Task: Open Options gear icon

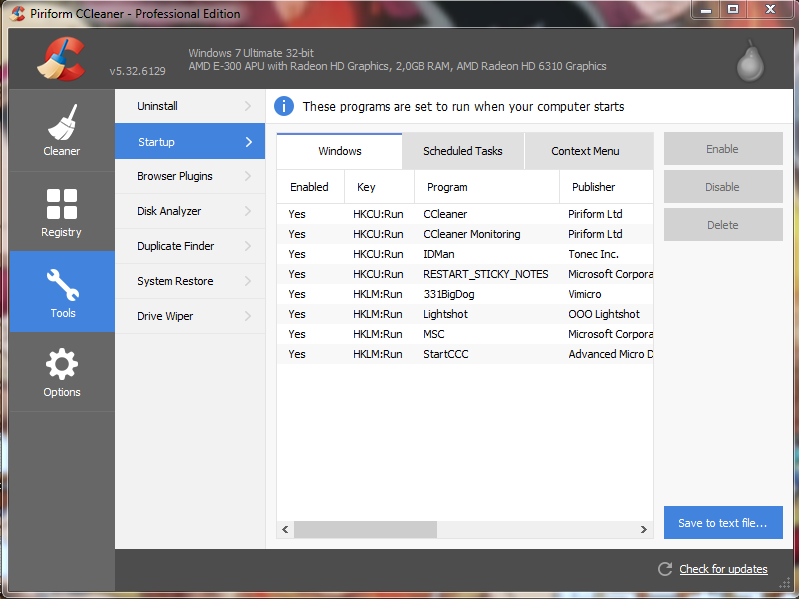Action: coord(62,364)
